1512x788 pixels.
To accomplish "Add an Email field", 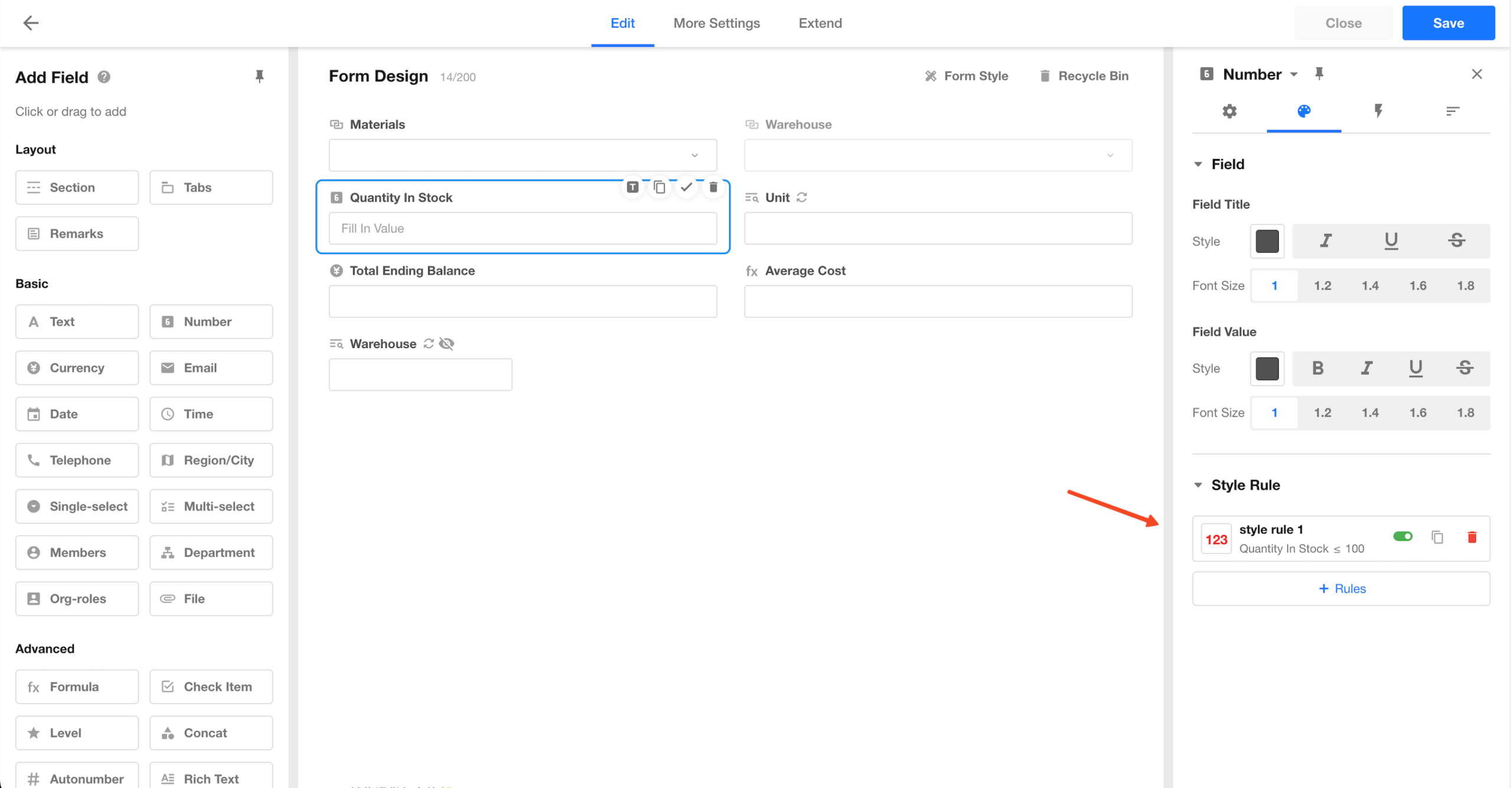I will 211,367.
